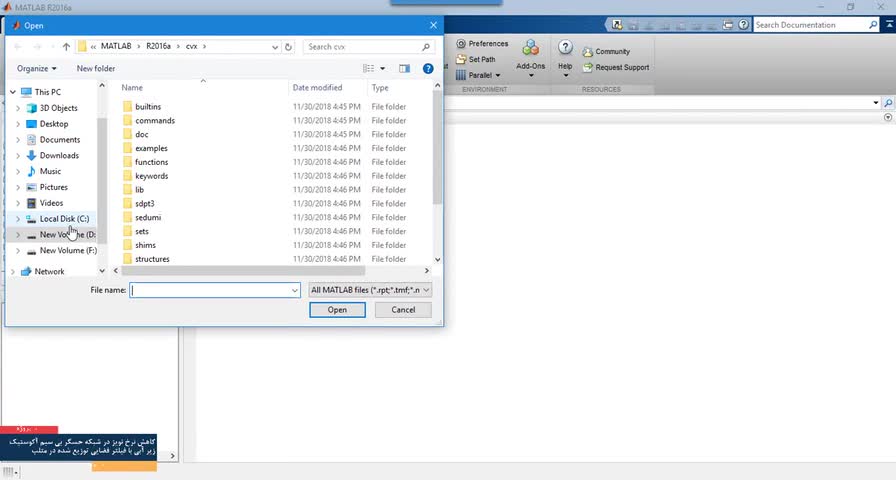Open the change view options dropdown
896x480 pixels.
coord(382,69)
